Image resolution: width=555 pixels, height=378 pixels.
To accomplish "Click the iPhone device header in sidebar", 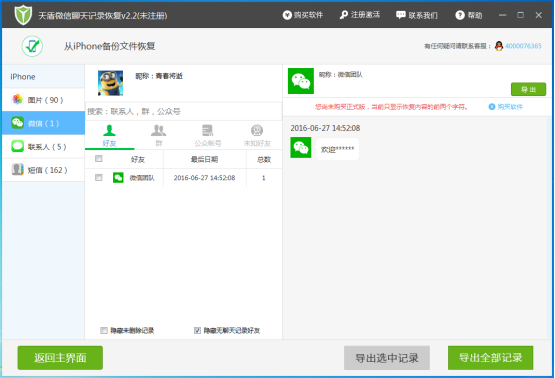I will [43, 76].
